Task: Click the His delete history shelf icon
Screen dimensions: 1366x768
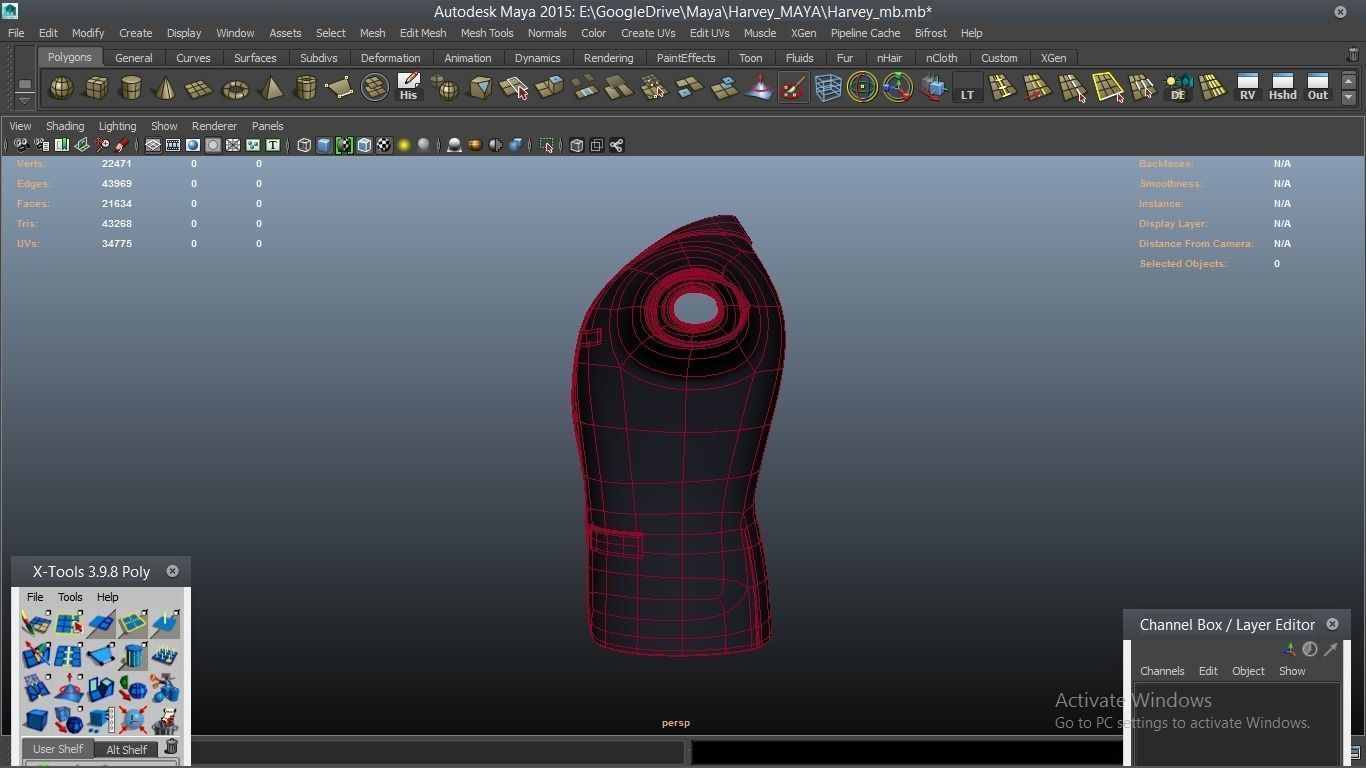Action: (x=408, y=88)
